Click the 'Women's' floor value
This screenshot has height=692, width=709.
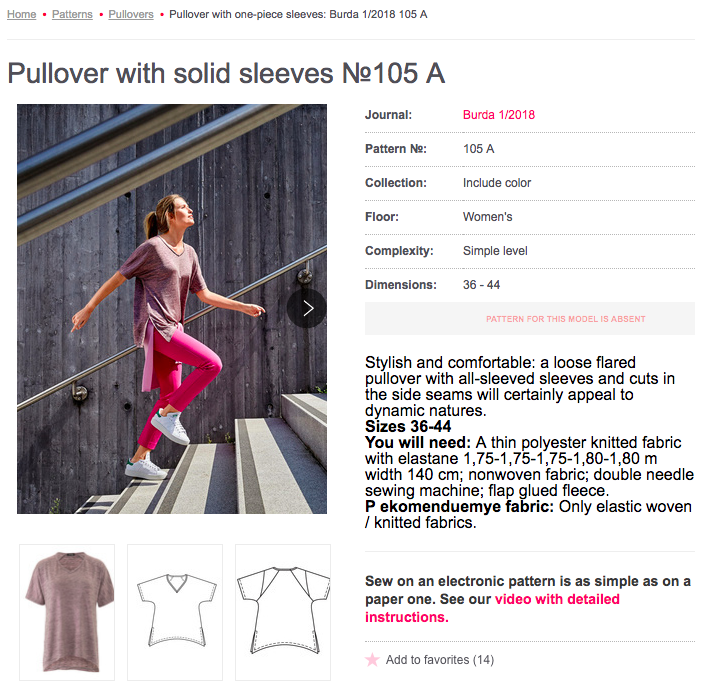click(x=488, y=217)
